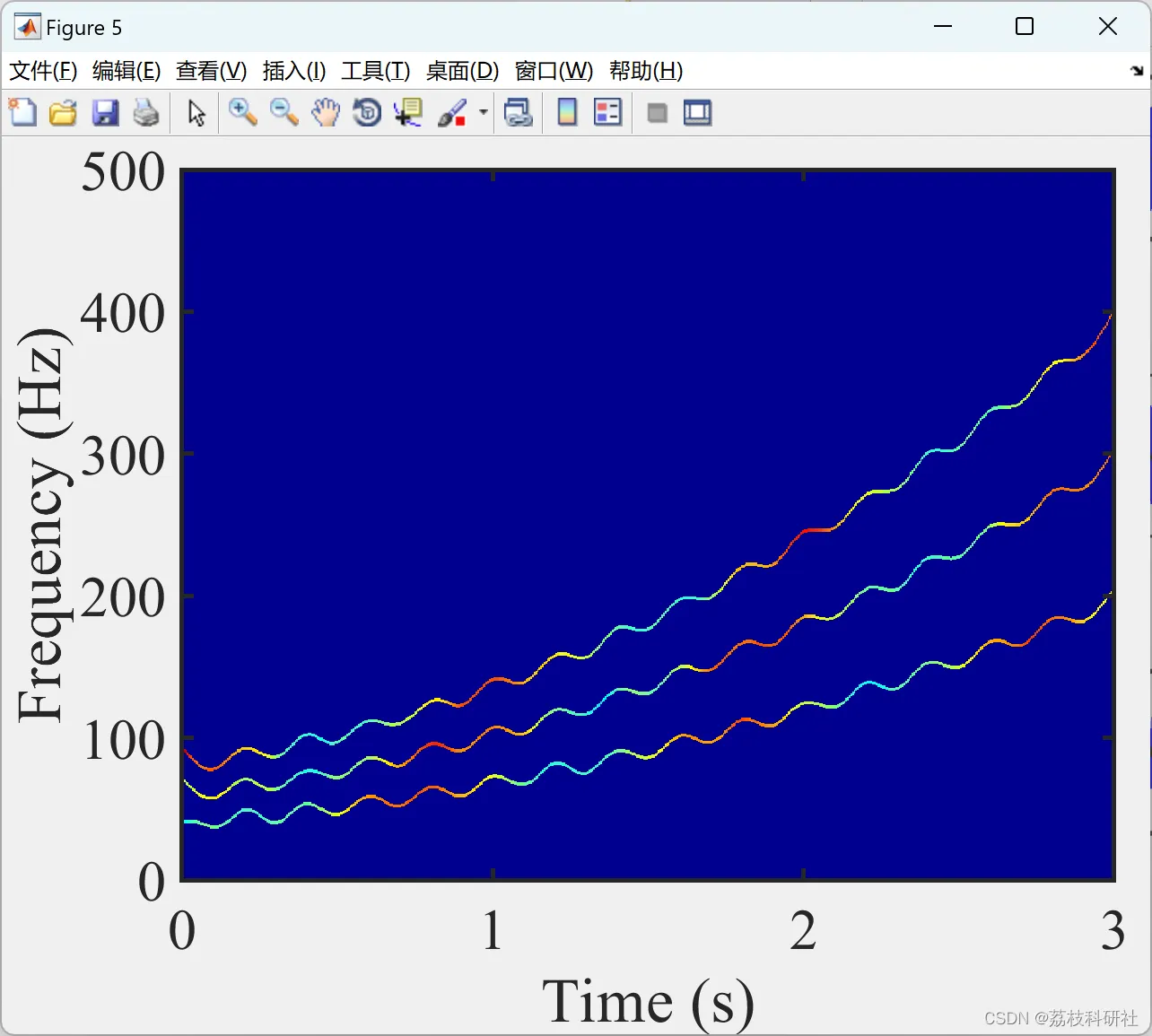Click the New Figure toolbar icon
Screen dimensions: 1152x1036
[22, 113]
